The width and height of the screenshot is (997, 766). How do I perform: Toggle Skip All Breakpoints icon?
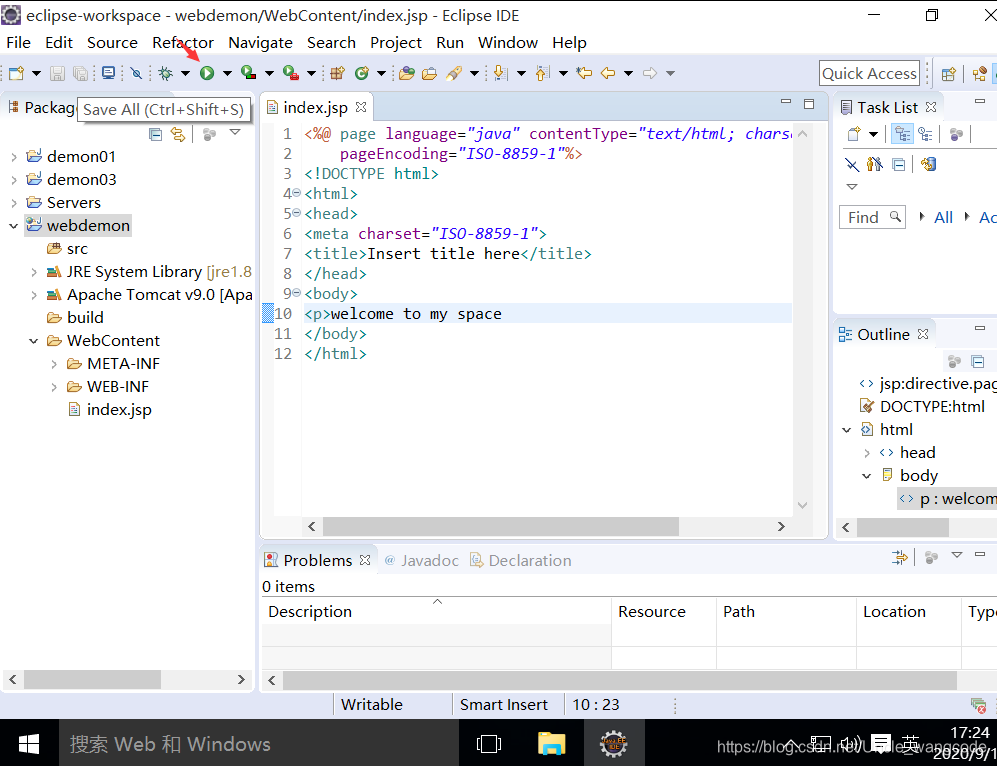pyautogui.click(x=136, y=73)
